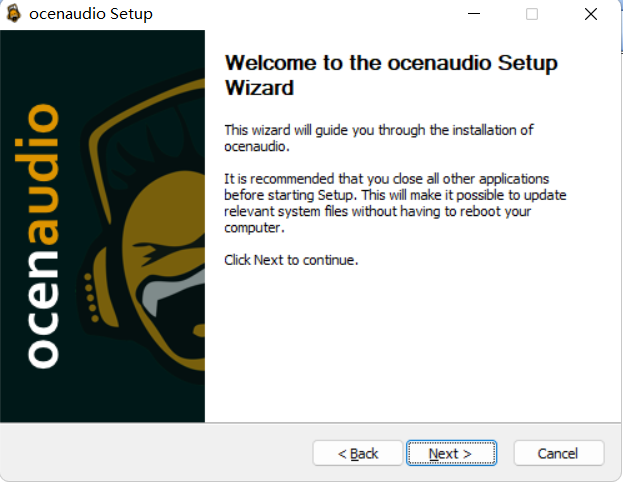This screenshot has height=482, width=623.
Task: Click the greyed-out maximize button
Action: pyautogui.click(x=532, y=15)
